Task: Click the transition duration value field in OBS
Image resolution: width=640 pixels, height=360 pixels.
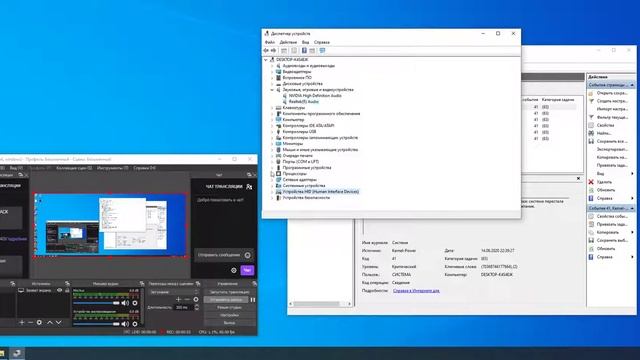Action: pyautogui.click(x=184, y=307)
